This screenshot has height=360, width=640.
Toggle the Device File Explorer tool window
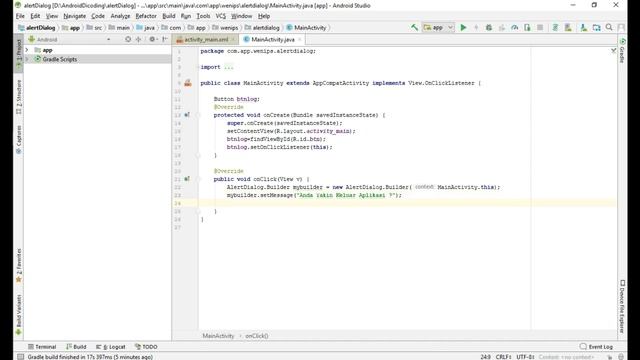point(622,306)
